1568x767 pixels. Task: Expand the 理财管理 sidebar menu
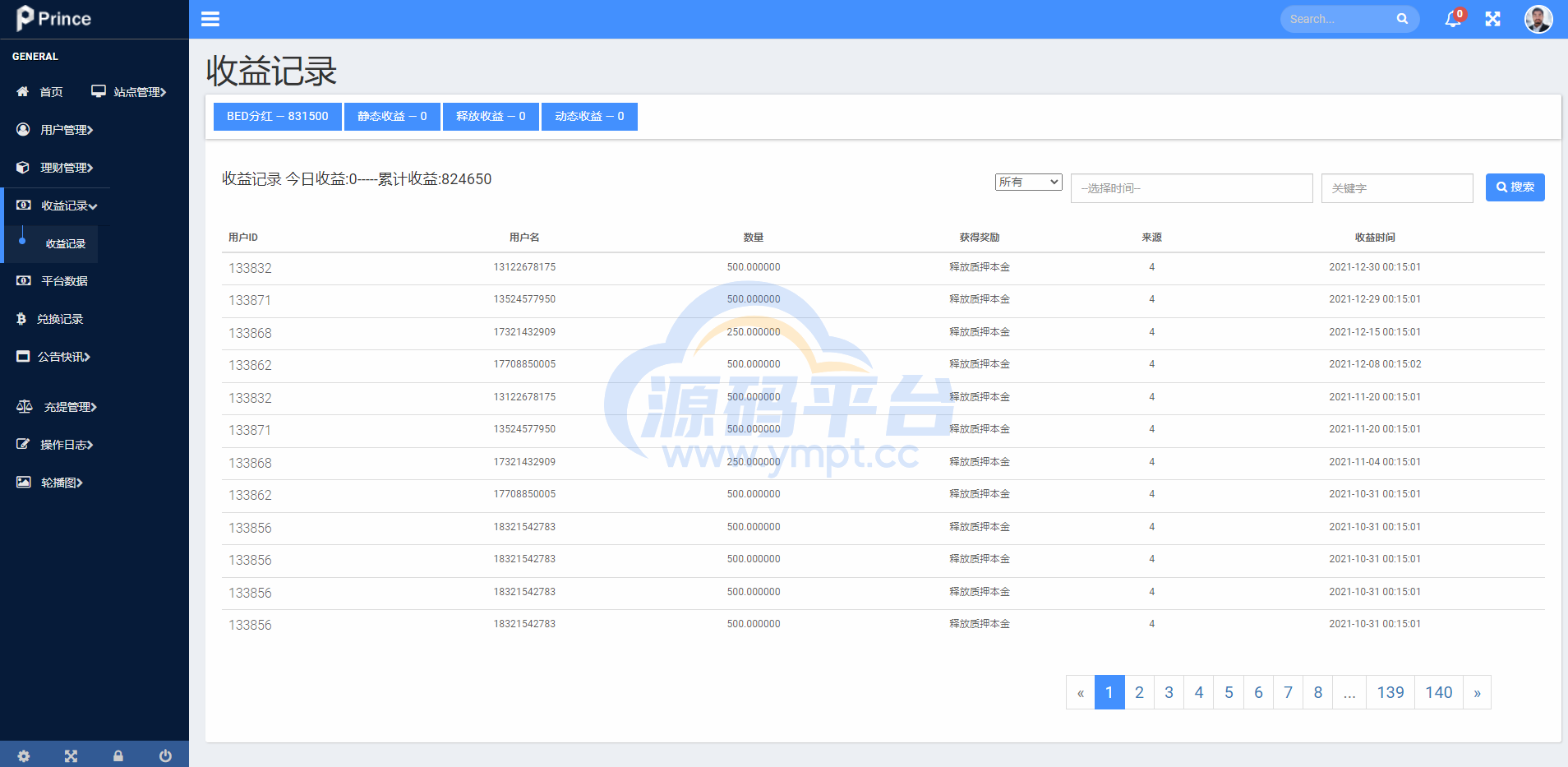pos(66,168)
